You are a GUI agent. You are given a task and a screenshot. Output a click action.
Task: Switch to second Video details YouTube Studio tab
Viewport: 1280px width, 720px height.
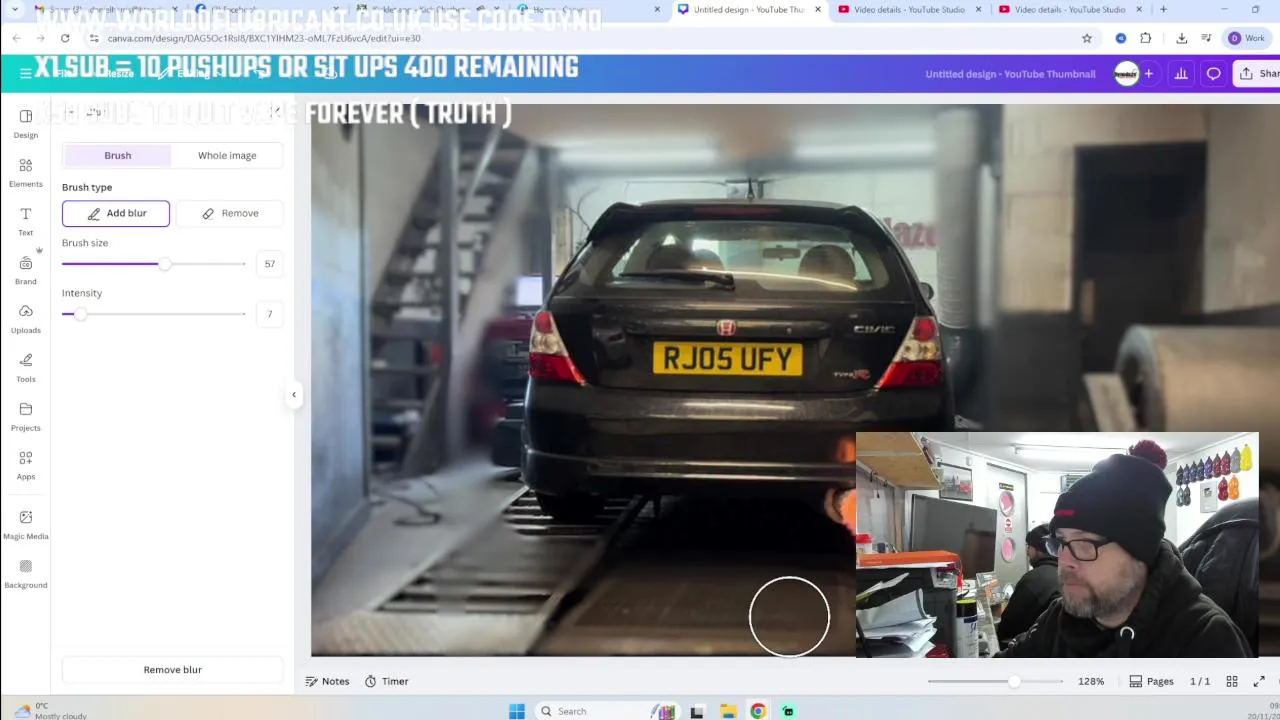tap(1070, 10)
